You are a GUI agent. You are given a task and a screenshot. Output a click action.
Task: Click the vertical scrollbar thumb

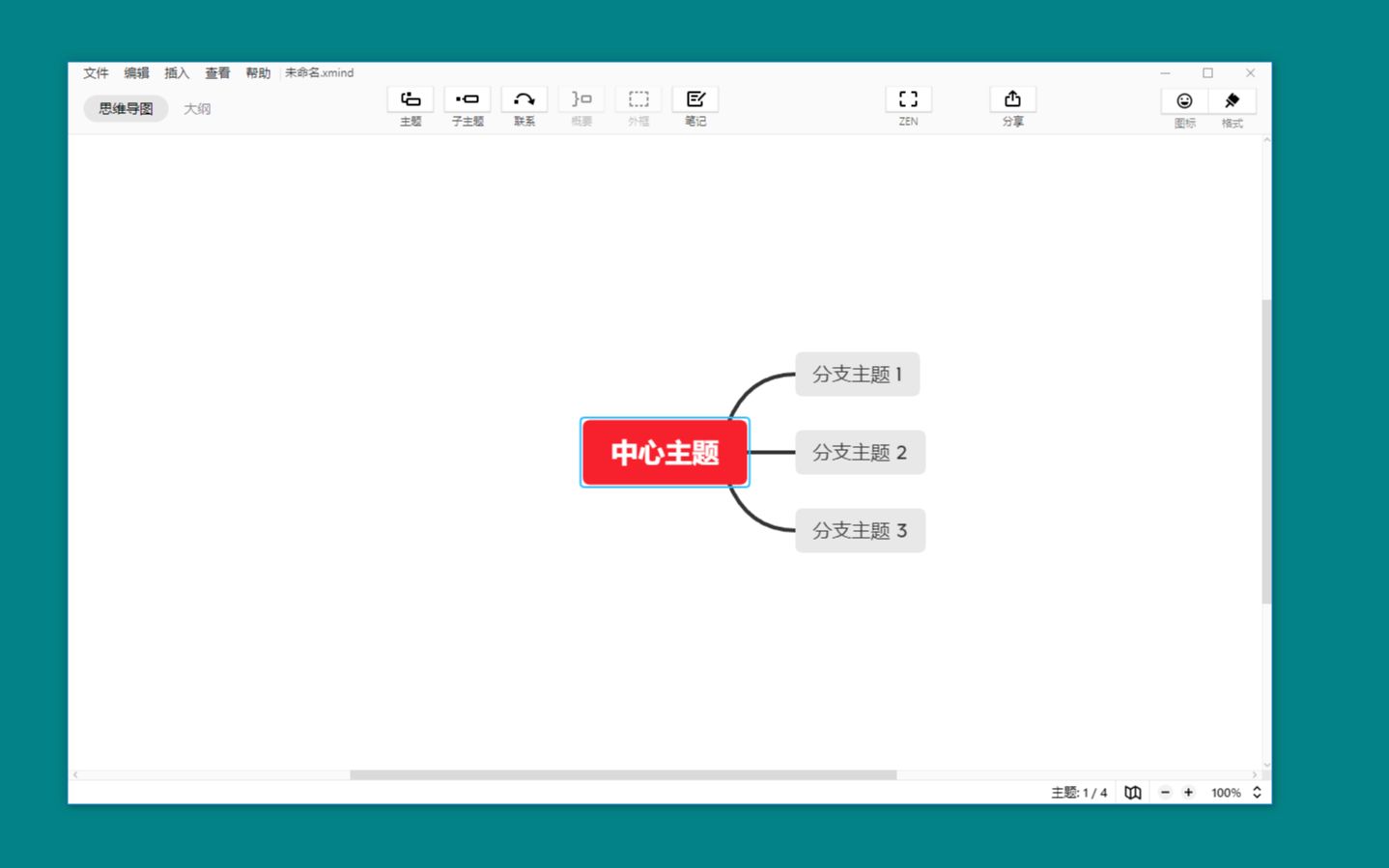tap(1266, 452)
